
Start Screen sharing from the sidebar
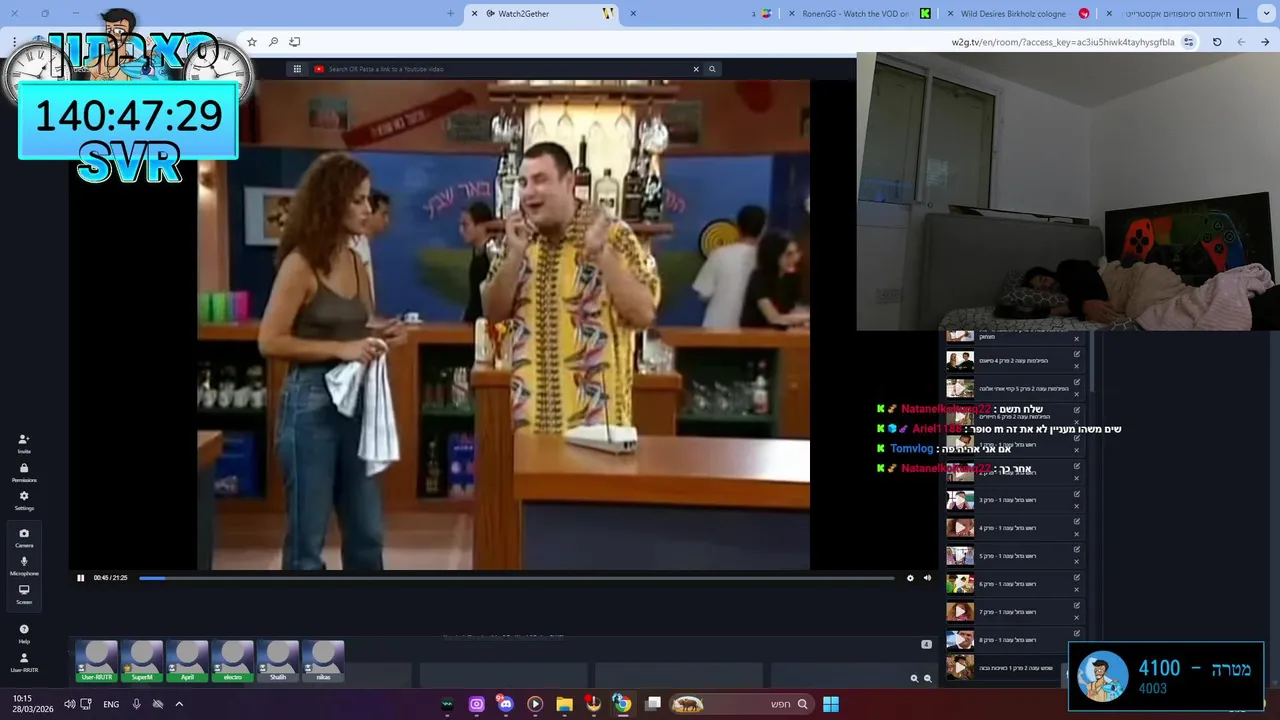[x=24, y=594]
